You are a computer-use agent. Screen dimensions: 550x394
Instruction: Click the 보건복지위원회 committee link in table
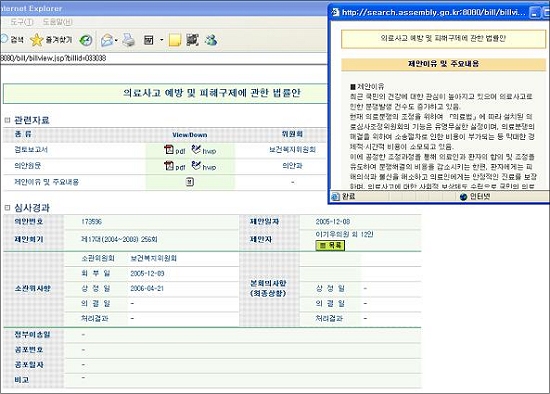click(x=293, y=150)
